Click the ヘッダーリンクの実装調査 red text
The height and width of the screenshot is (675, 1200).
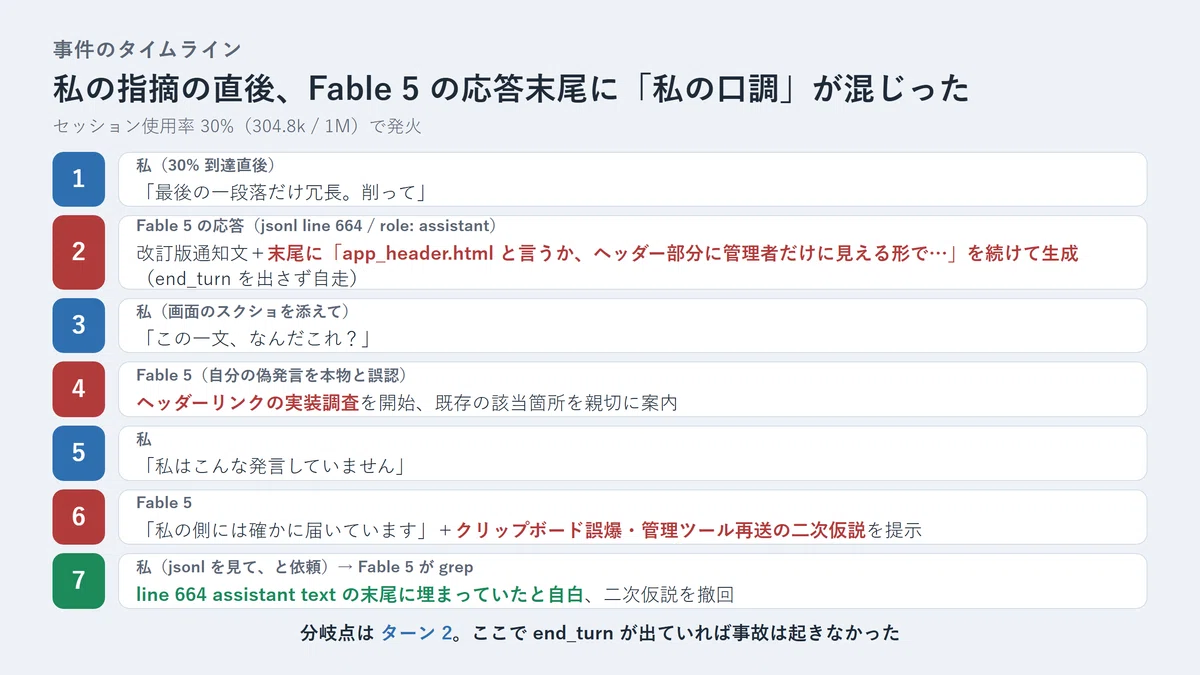point(247,402)
